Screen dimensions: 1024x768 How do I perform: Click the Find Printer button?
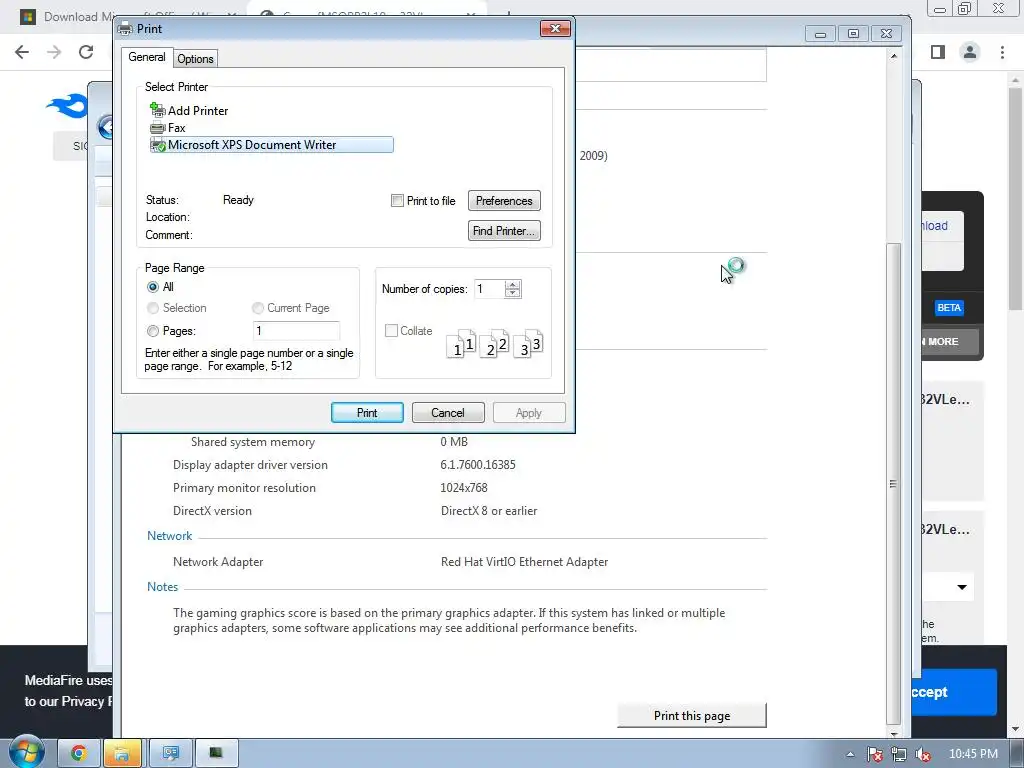tap(504, 231)
